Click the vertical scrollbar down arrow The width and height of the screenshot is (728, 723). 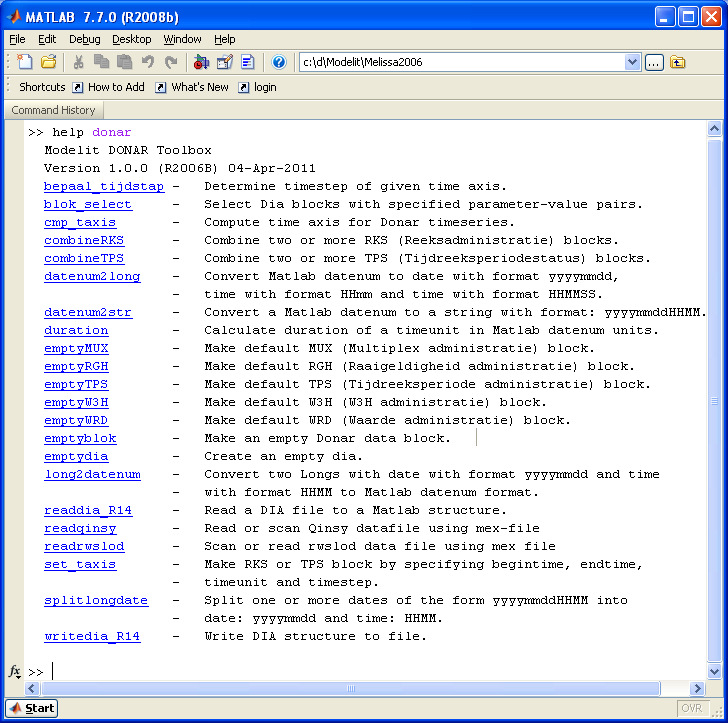coord(714,671)
